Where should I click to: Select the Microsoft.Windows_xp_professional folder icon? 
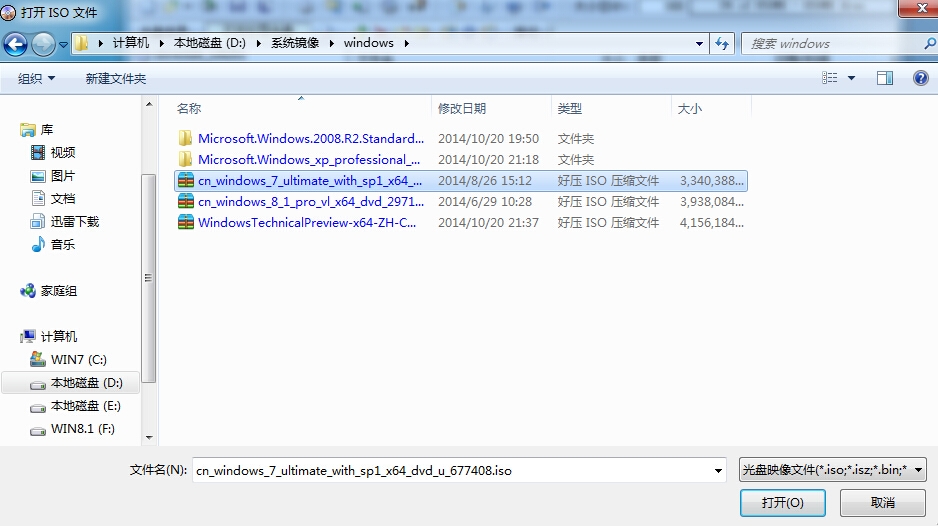click(185, 159)
